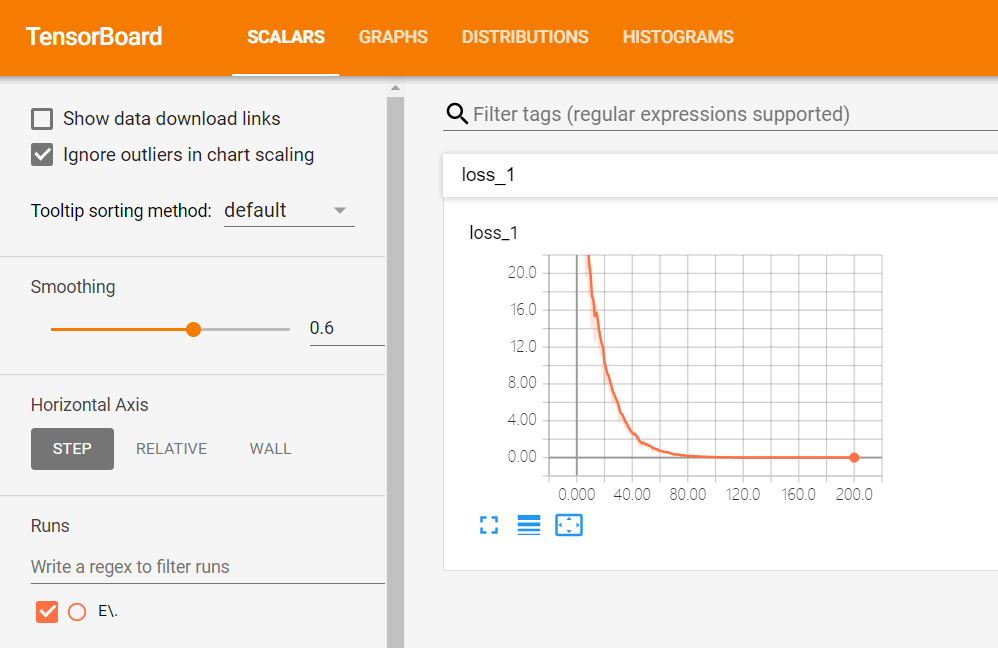
Task: Open the Tooltip sorting method dropdown
Action: (289, 211)
